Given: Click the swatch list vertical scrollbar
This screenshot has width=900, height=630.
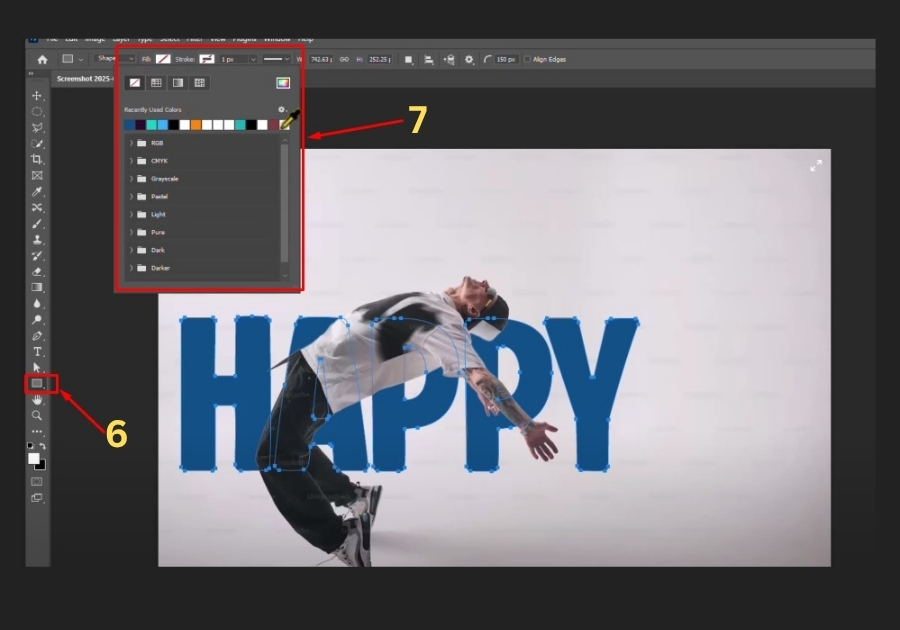Looking at the screenshot, I should tap(284, 202).
